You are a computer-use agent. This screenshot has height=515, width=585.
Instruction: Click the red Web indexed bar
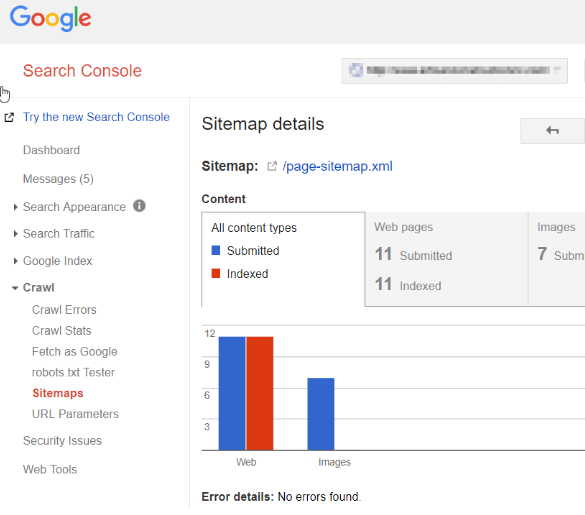click(260, 393)
